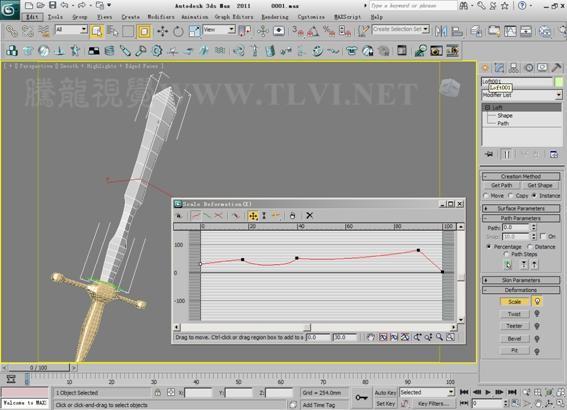Click Scale Control Point in Scale Deformation

coord(264,216)
